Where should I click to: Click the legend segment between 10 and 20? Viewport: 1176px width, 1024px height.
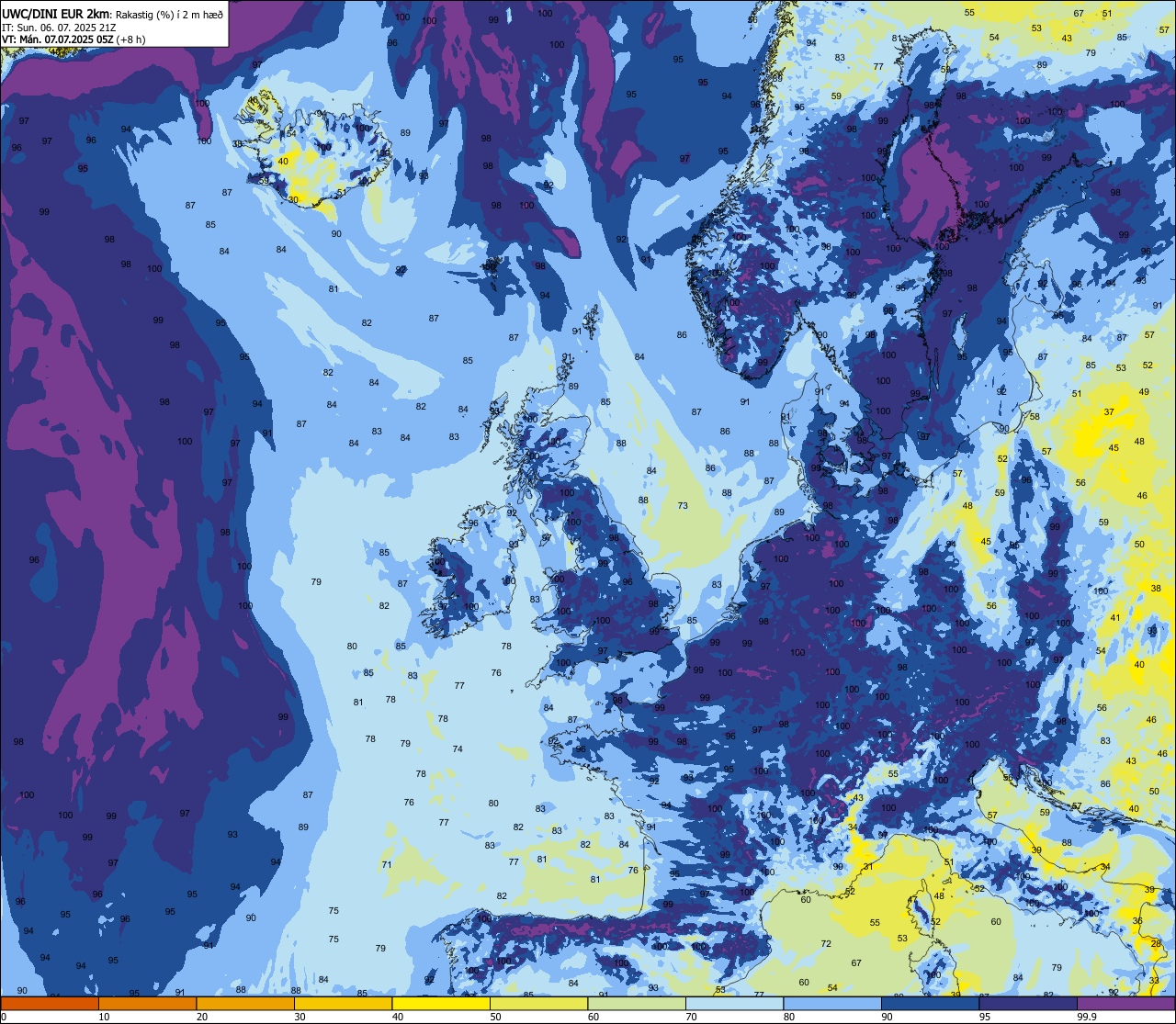tap(147, 1003)
